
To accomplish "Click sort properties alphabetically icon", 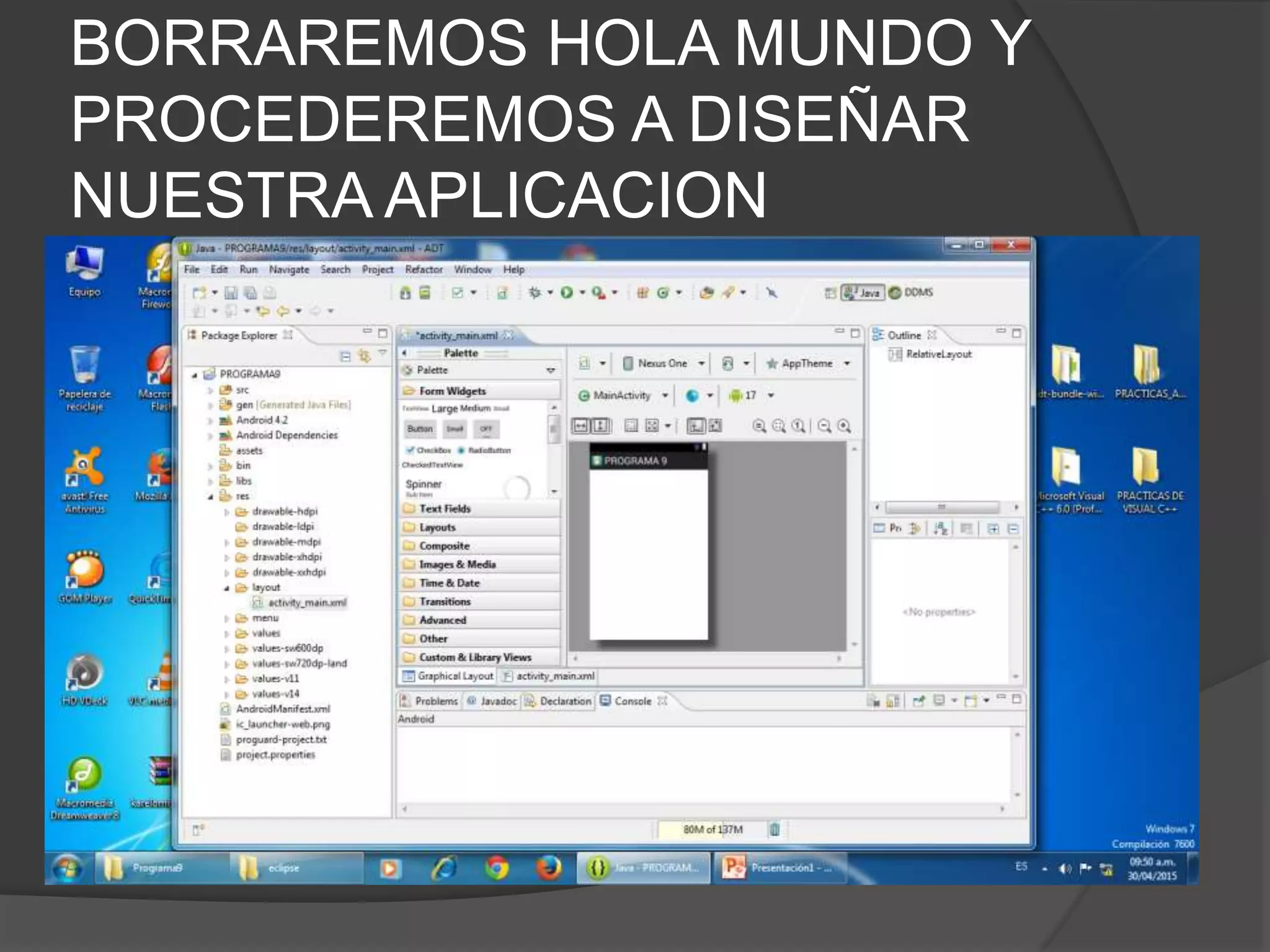I will [941, 529].
